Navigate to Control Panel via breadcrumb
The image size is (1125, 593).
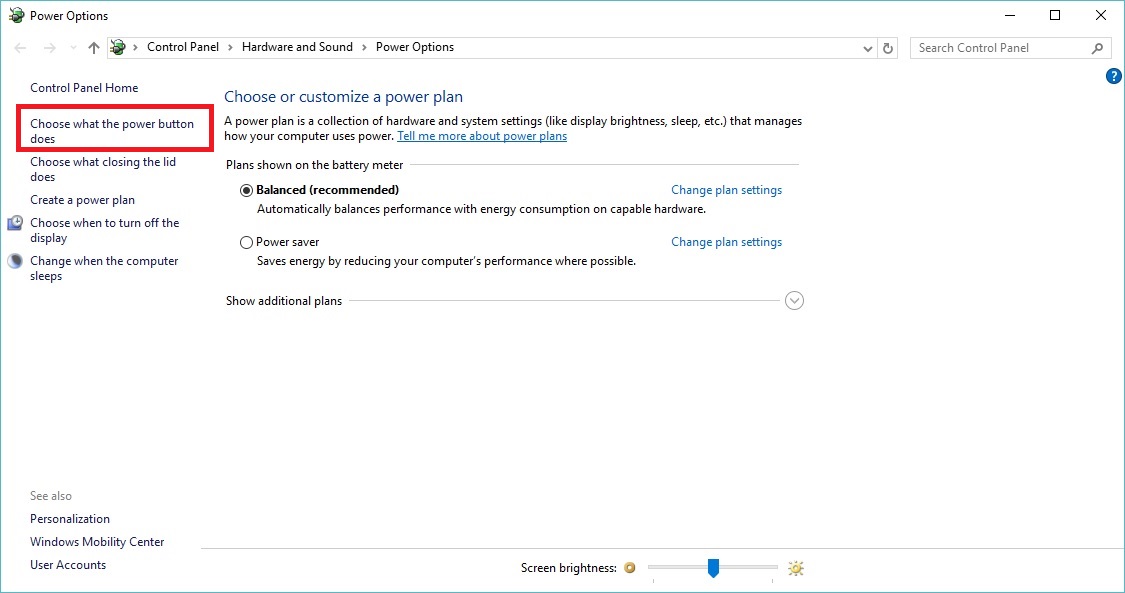click(183, 47)
